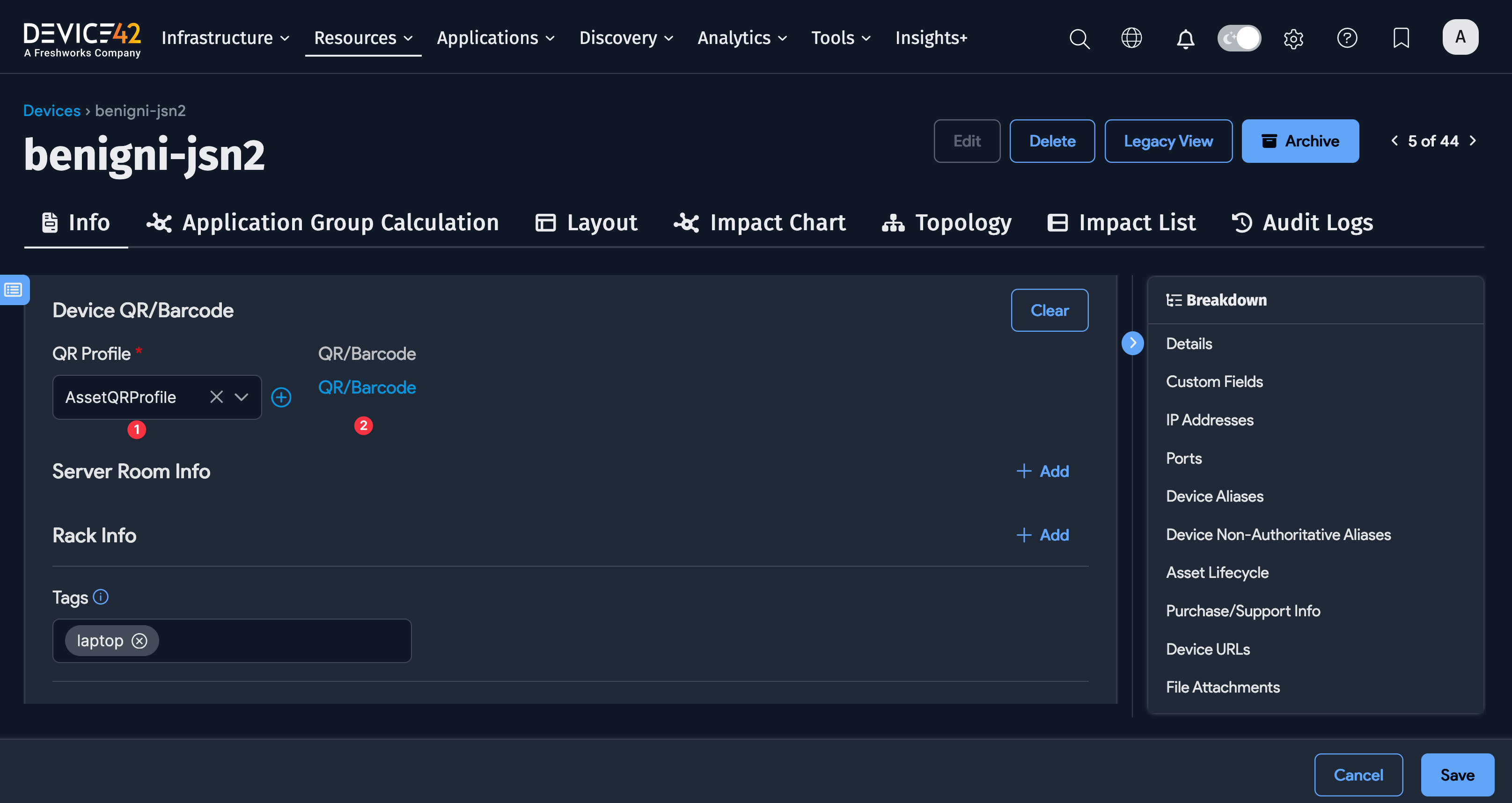This screenshot has width=1512, height=803.
Task: Open notifications bell icon
Action: (x=1185, y=39)
